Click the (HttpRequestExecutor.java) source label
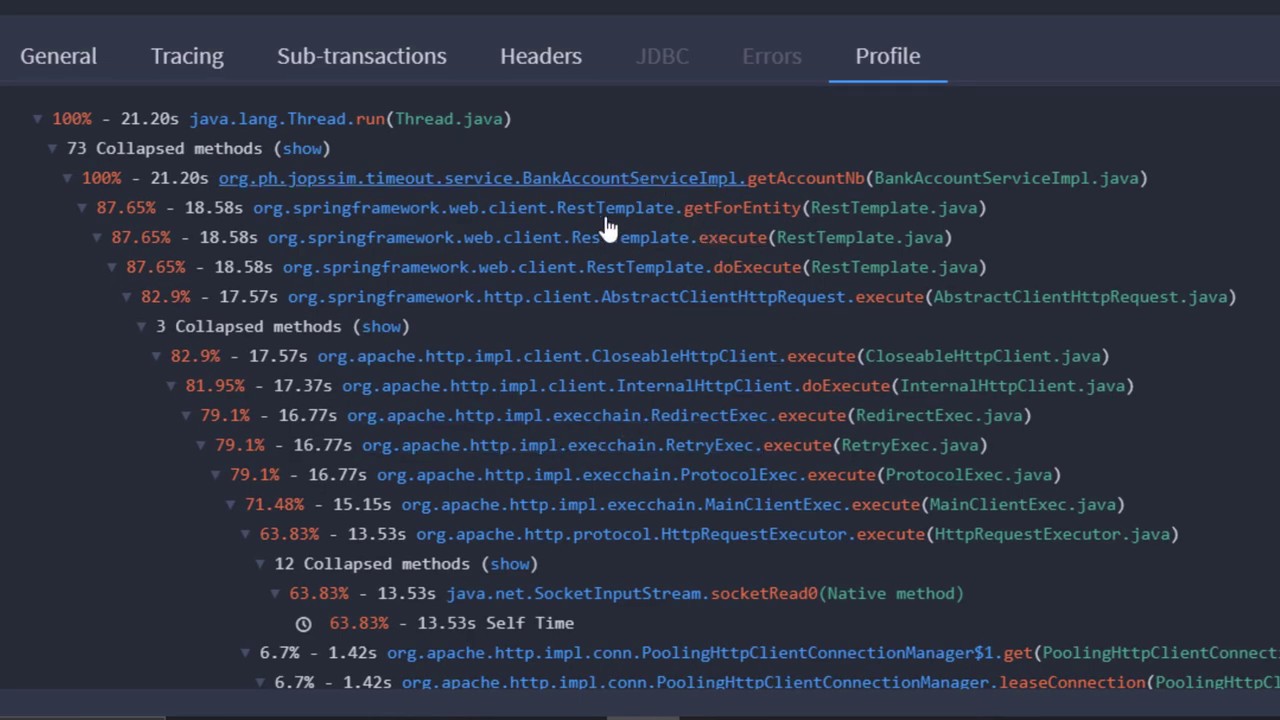This screenshot has width=1280, height=720. [1052, 534]
